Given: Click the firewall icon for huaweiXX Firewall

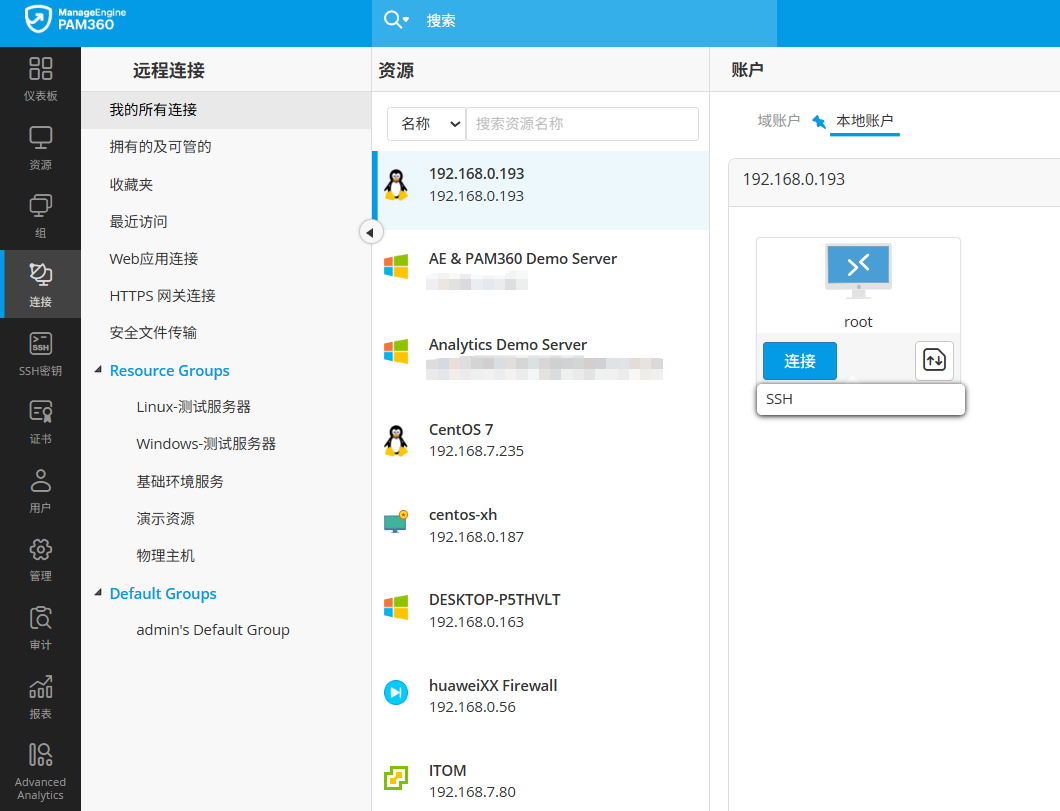Looking at the screenshot, I should tap(396, 693).
